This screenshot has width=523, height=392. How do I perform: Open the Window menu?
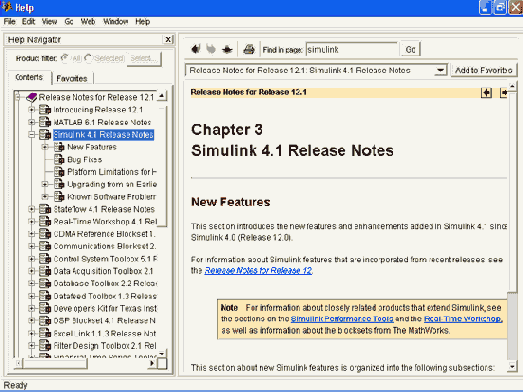tap(115, 22)
